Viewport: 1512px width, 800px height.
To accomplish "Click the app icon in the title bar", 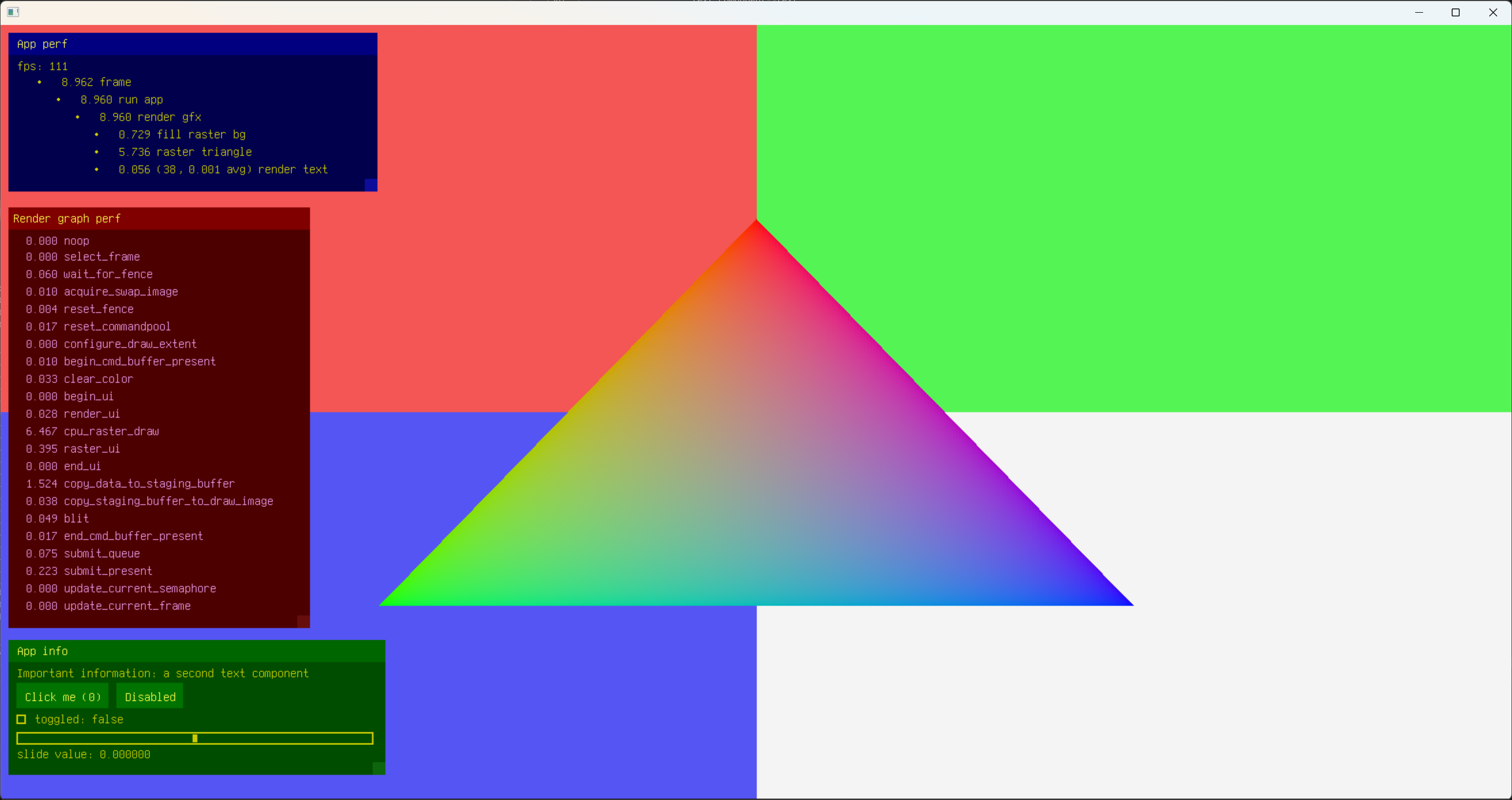I will 13,12.
